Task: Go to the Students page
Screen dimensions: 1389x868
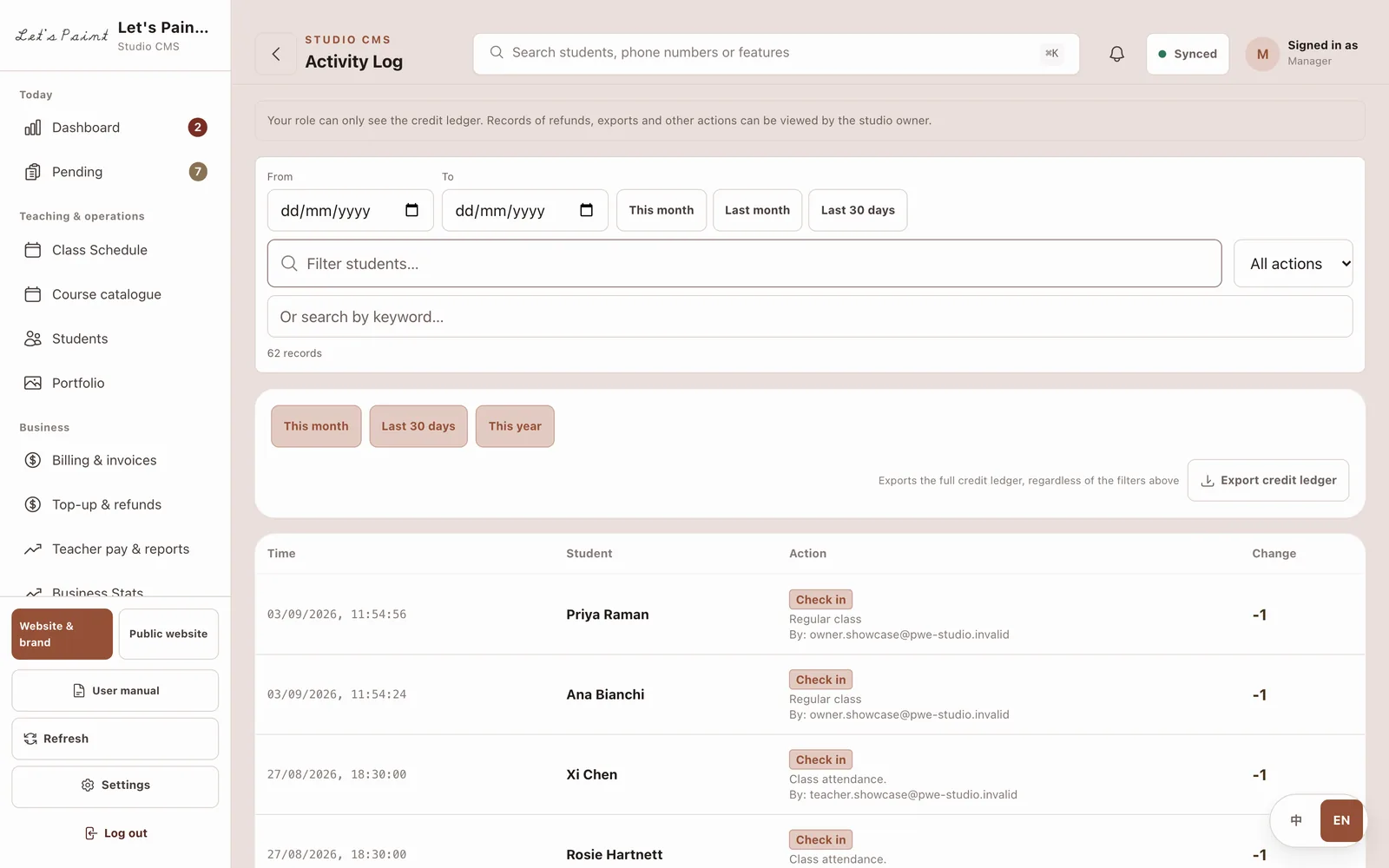Action: click(x=115, y=339)
